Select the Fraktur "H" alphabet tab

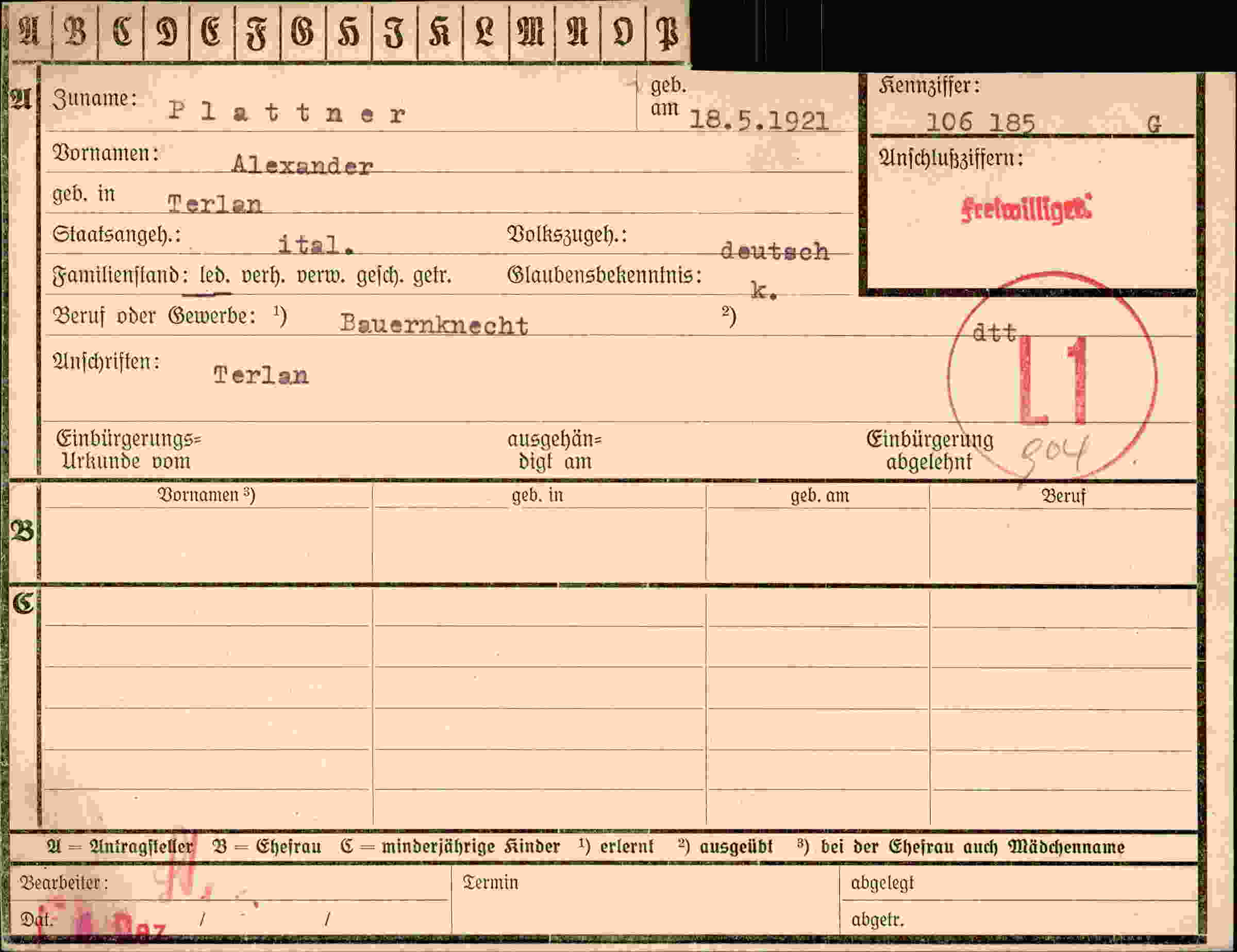point(348,31)
